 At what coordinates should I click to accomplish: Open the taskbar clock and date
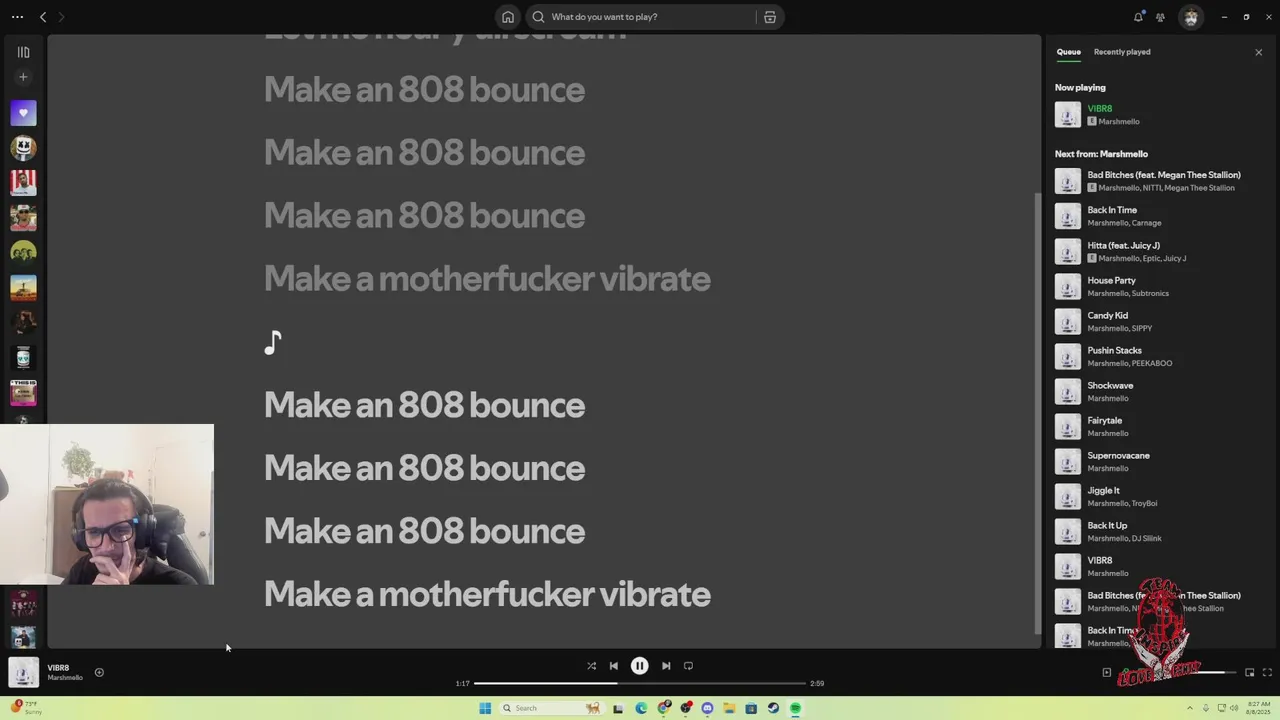(x=1259, y=708)
